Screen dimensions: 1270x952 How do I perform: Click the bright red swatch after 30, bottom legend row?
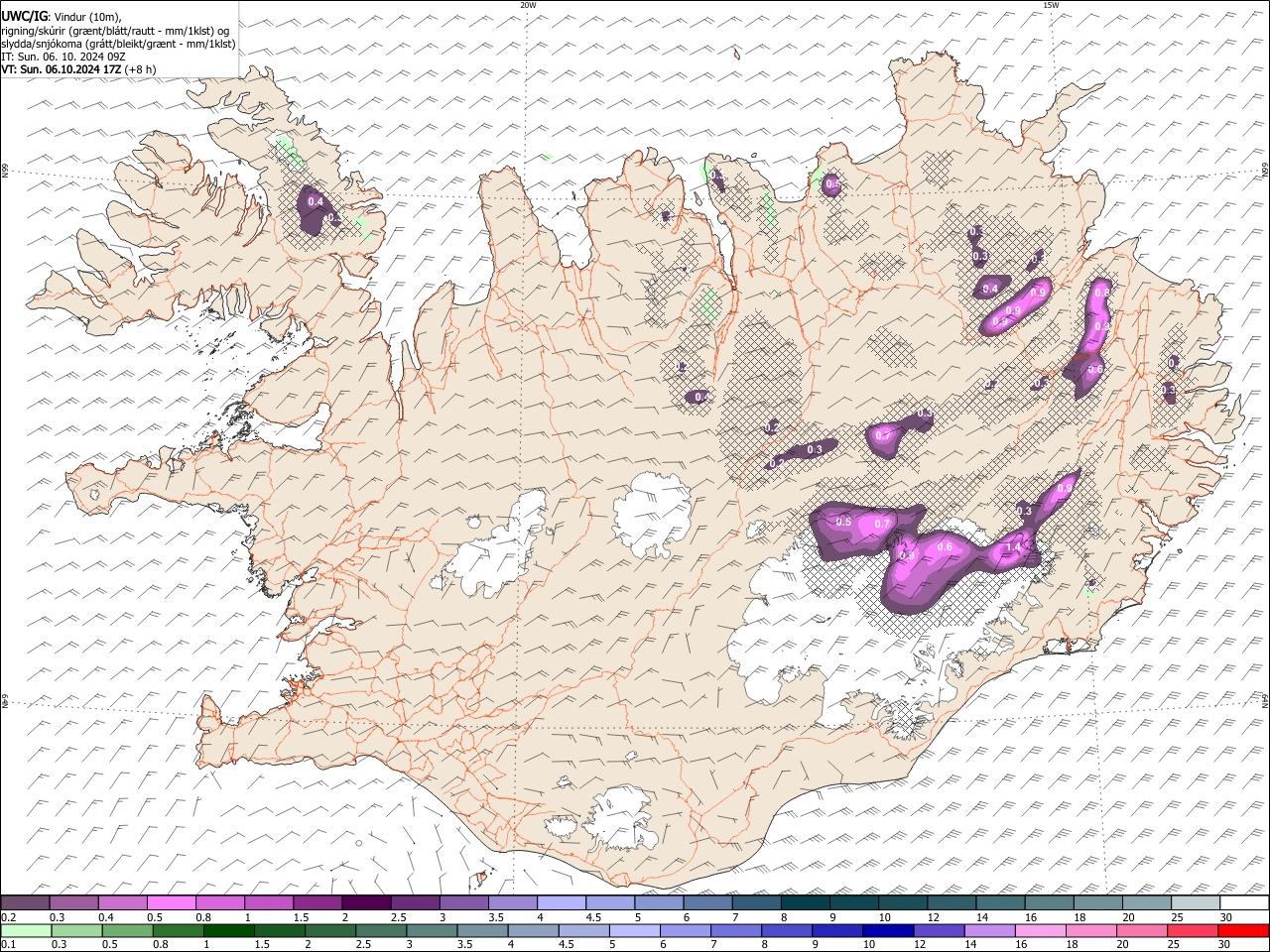pos(1244,931)
